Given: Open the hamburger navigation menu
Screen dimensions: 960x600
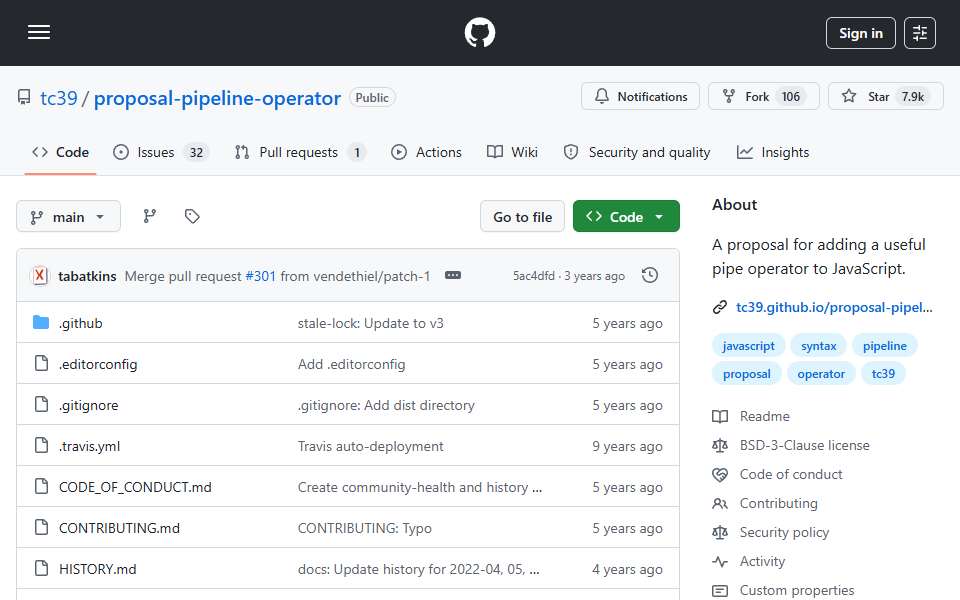Looking at the screenshot, I should [x=39, y=32].
